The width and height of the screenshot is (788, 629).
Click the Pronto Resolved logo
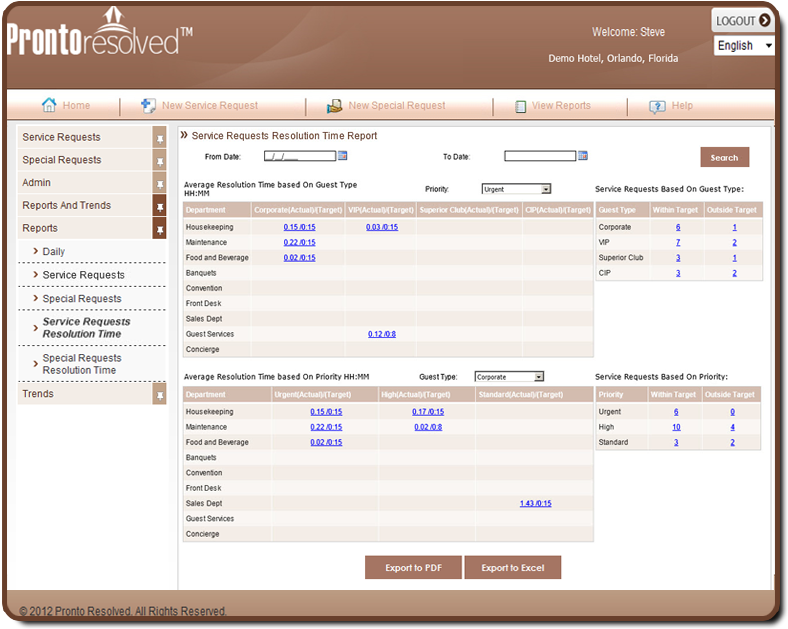(100, 32)
